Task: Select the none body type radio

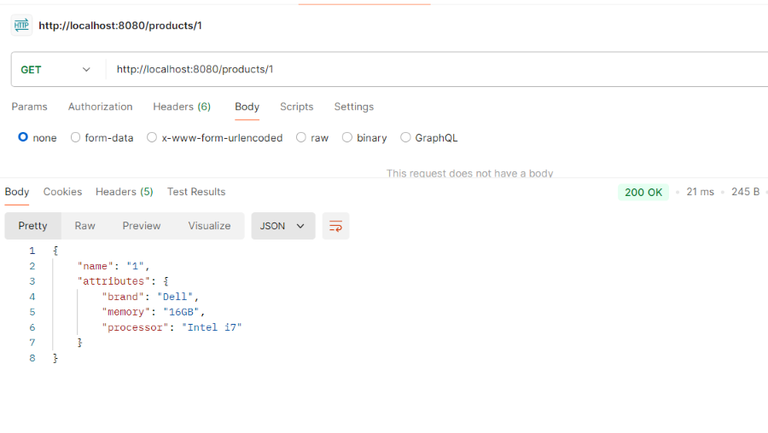Action: (x=23, y=137)
